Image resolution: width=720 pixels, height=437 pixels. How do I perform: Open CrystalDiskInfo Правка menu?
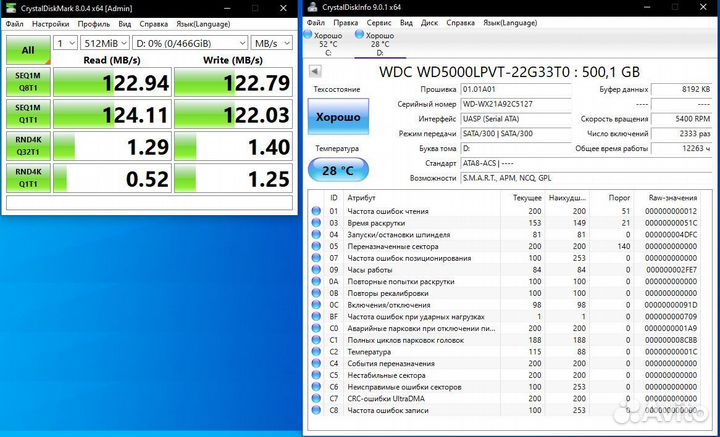click(346, 22)
